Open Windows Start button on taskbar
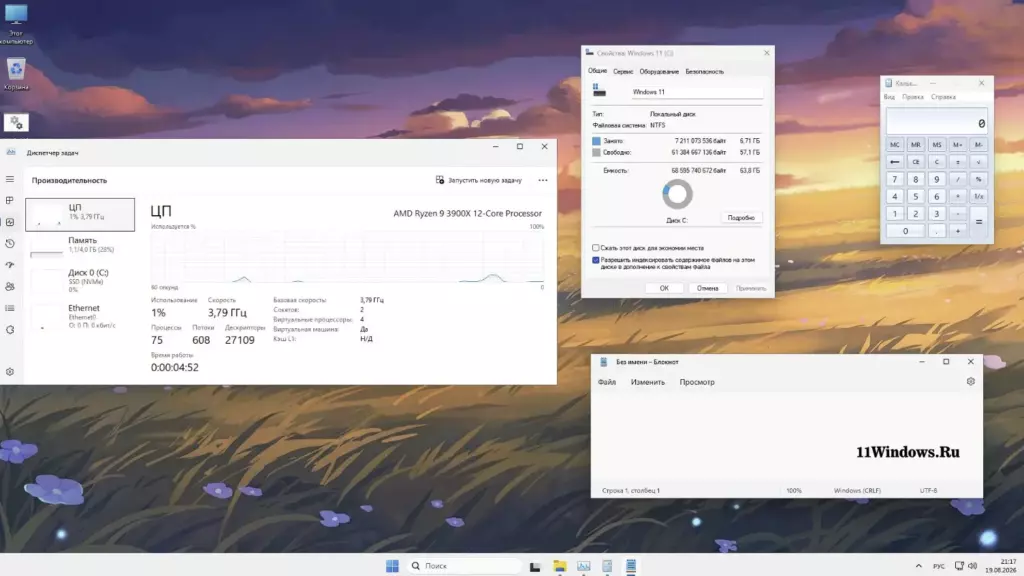 pyautogui.click(x=392, y=566)
